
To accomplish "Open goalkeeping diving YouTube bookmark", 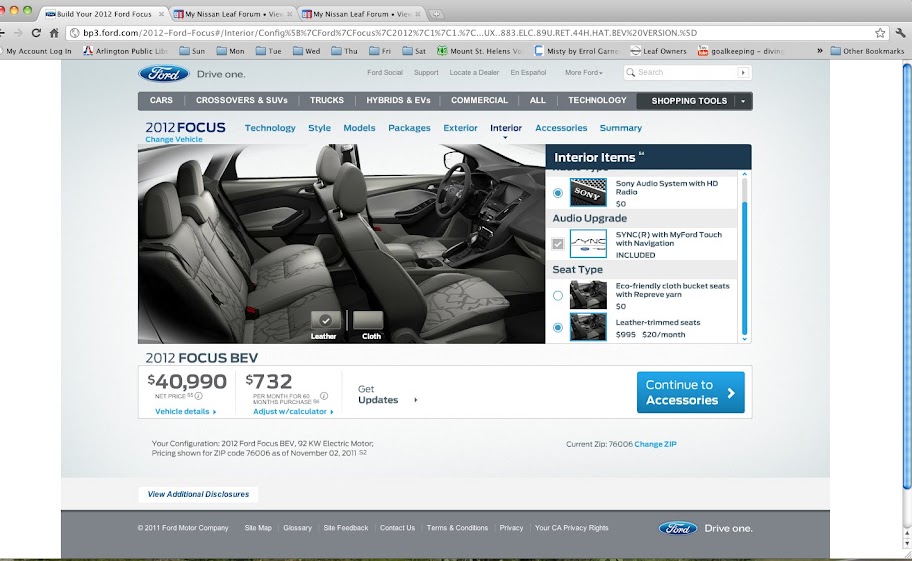I will (x=740, y=51).
